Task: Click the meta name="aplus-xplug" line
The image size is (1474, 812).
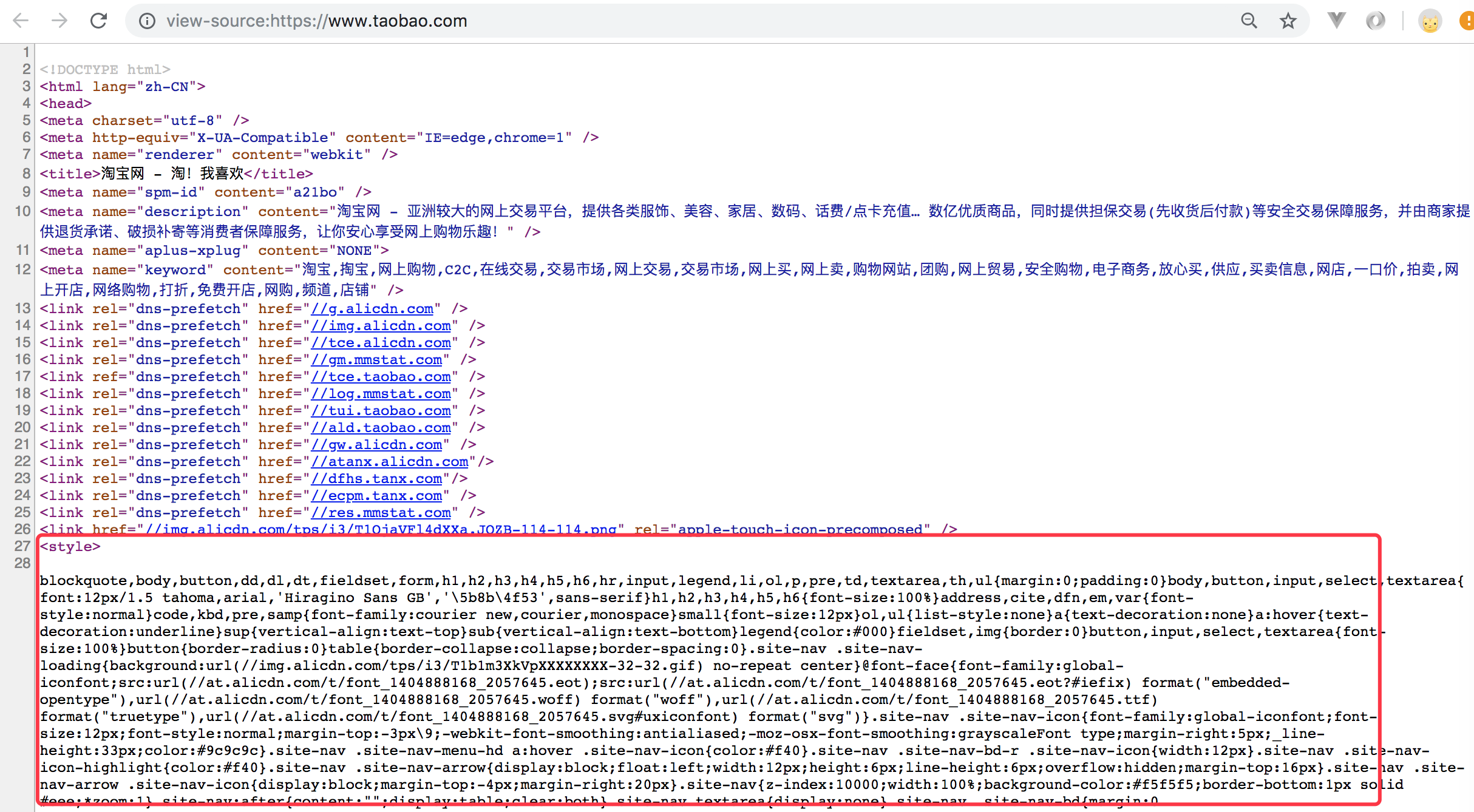Action: click(x=214, y=251)
